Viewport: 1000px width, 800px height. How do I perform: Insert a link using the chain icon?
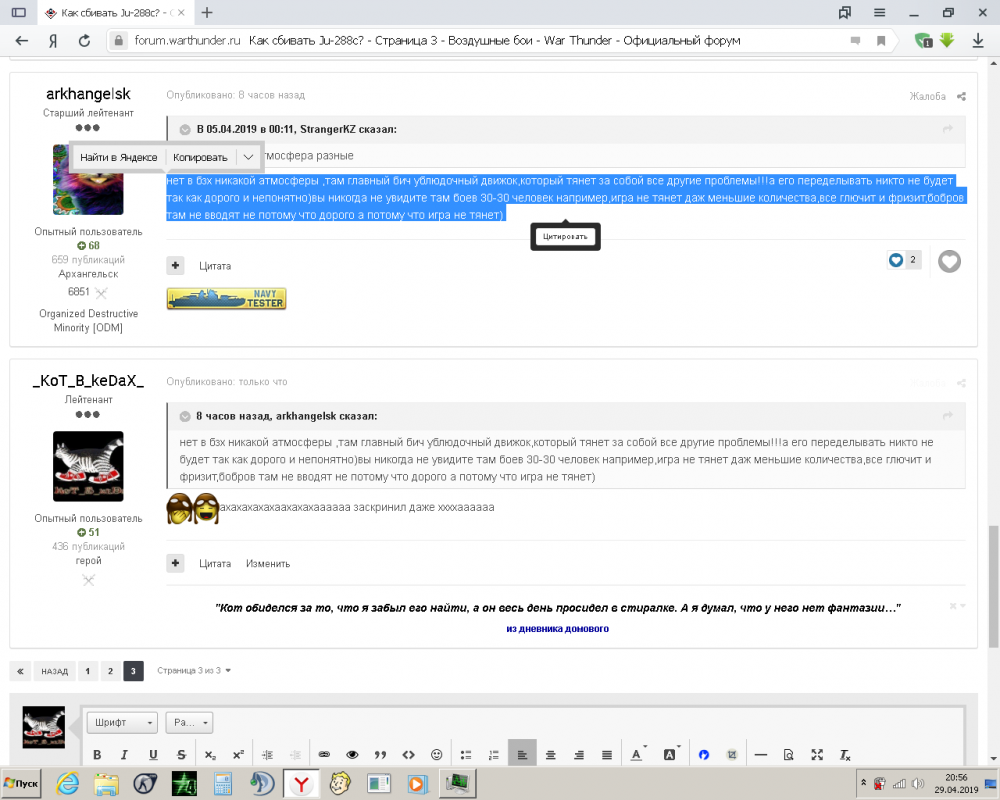point(322,754)
